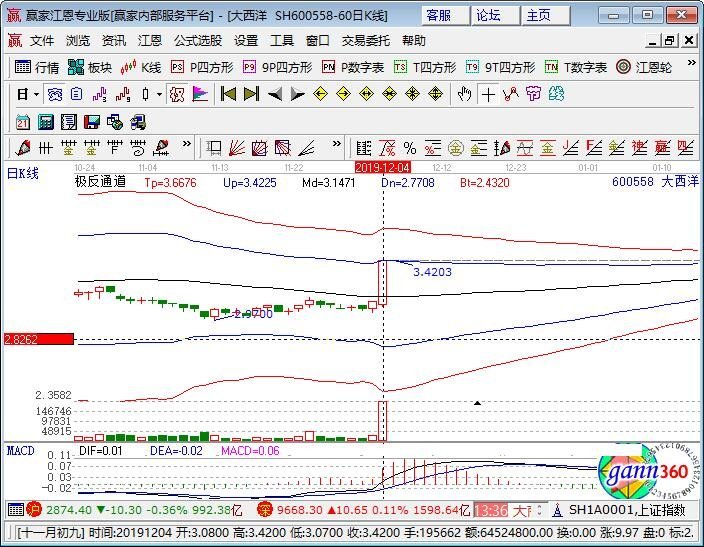Click the 600558 大西洋 stock name

(655, 182)
